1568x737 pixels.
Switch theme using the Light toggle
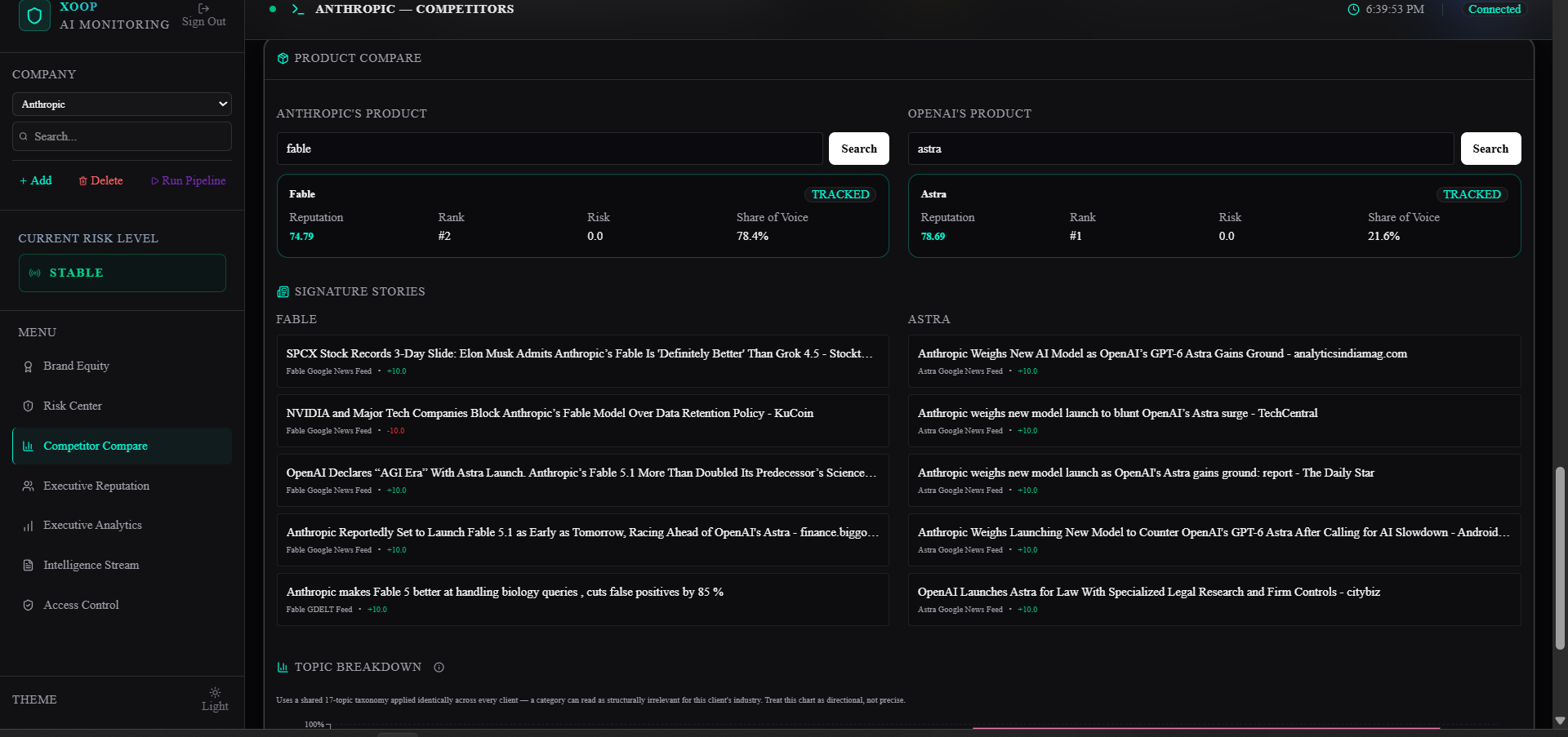click(215, 699)
